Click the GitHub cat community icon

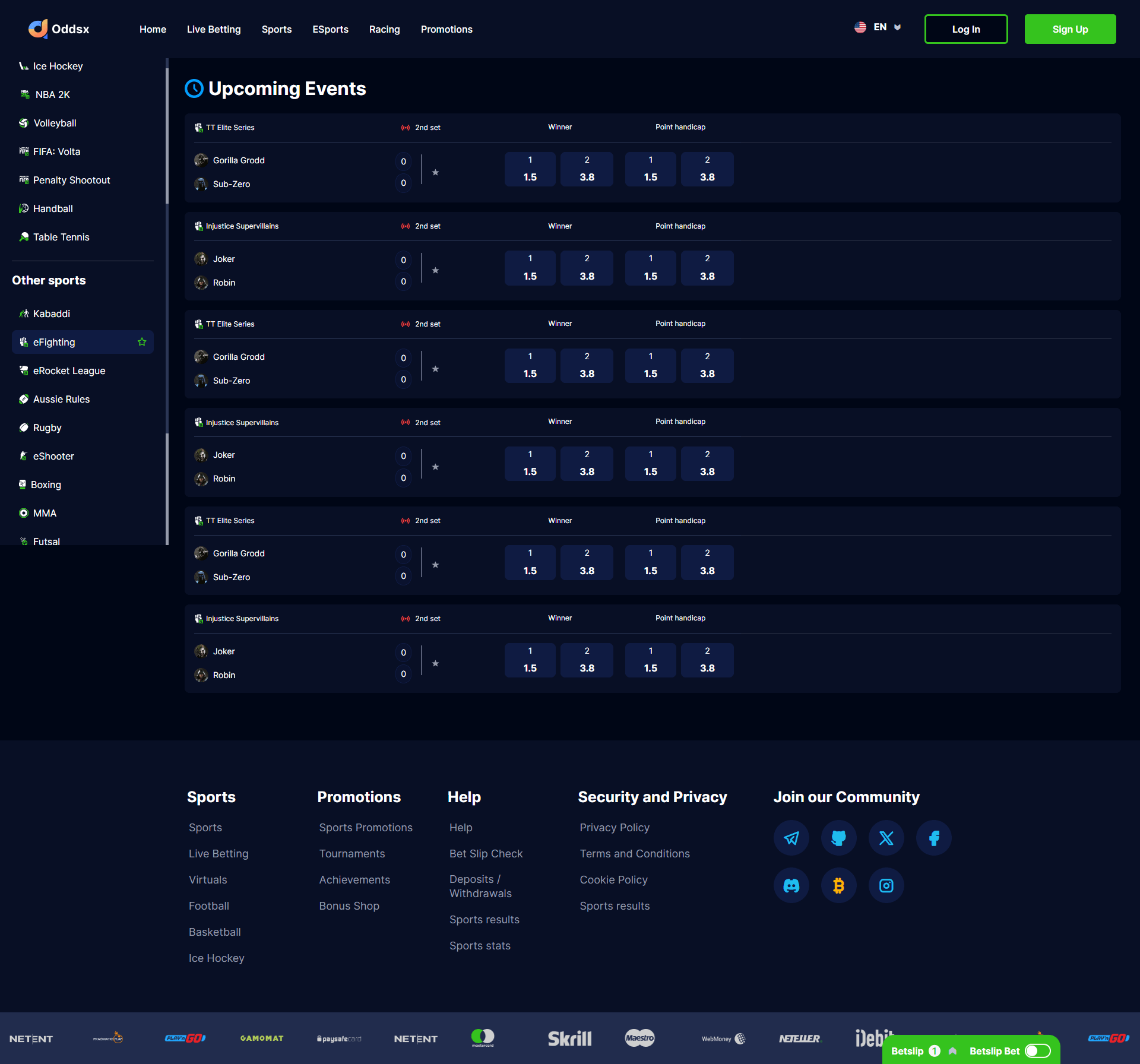838,838
